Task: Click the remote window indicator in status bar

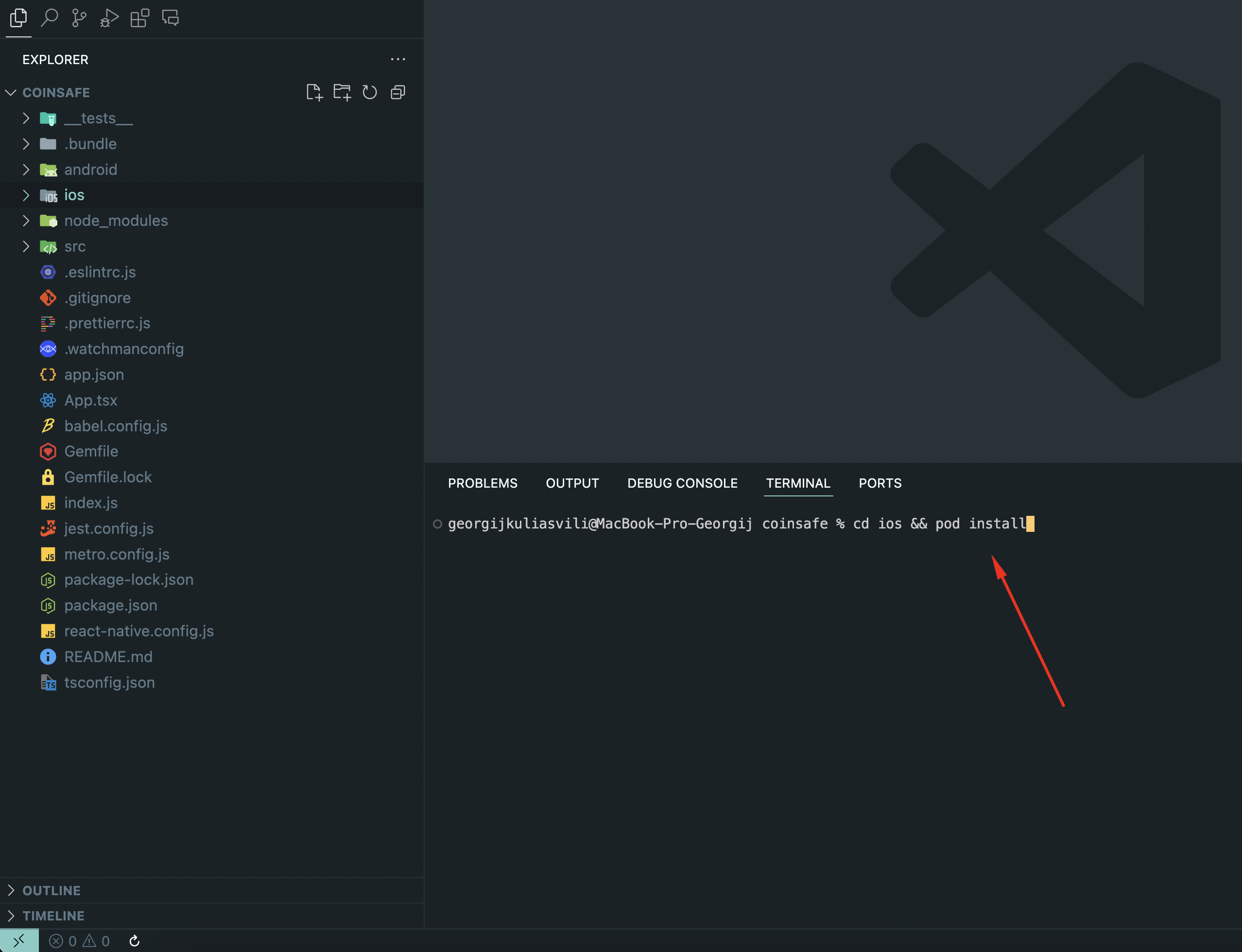Action: click(x=19, y=941)
